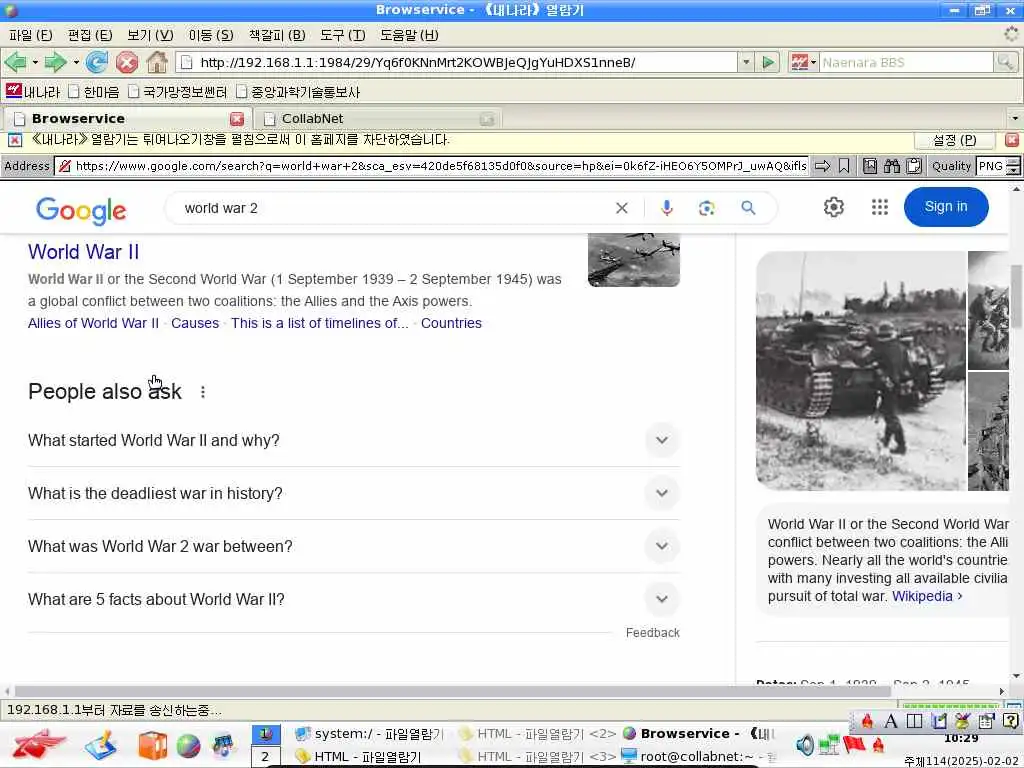Close the popup blocked notification bar

[x=1012, y=140]
